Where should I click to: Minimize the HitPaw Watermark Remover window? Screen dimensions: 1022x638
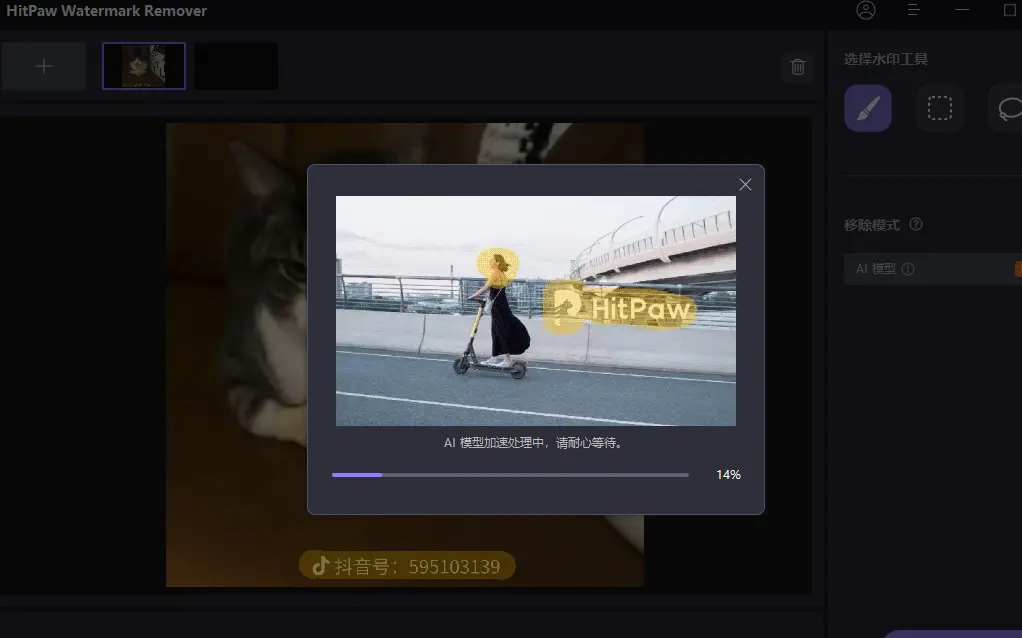(962, 10)
